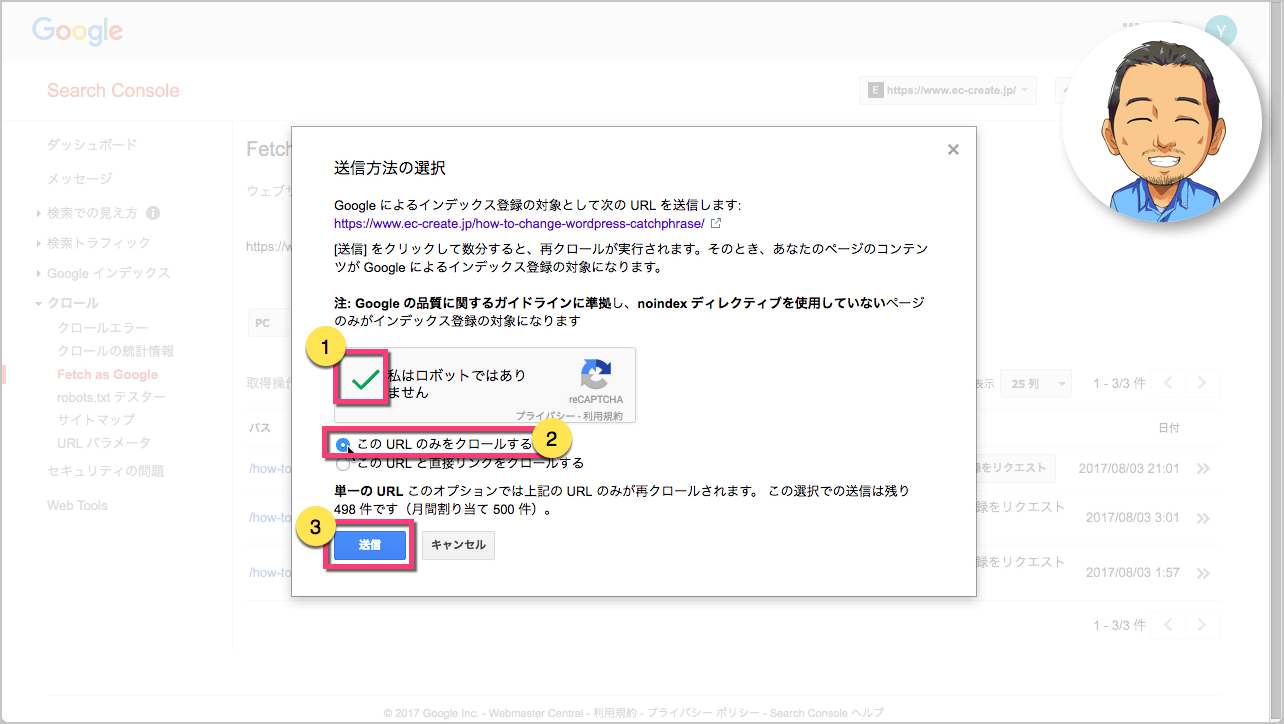Viewport: 1284px width, 724px height.
Task: Expand the 2017/08/03 1:57 row details
Action: point(1203,573)
